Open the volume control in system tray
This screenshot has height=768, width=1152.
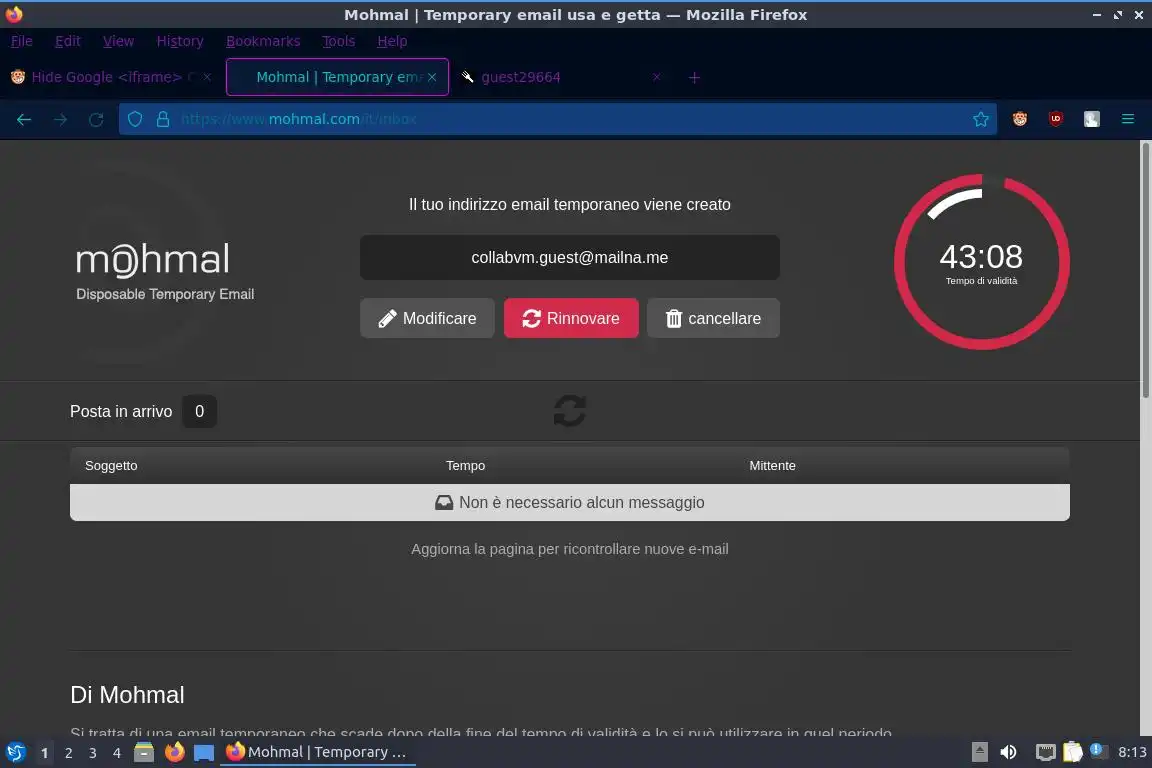tap(1008, 752)
